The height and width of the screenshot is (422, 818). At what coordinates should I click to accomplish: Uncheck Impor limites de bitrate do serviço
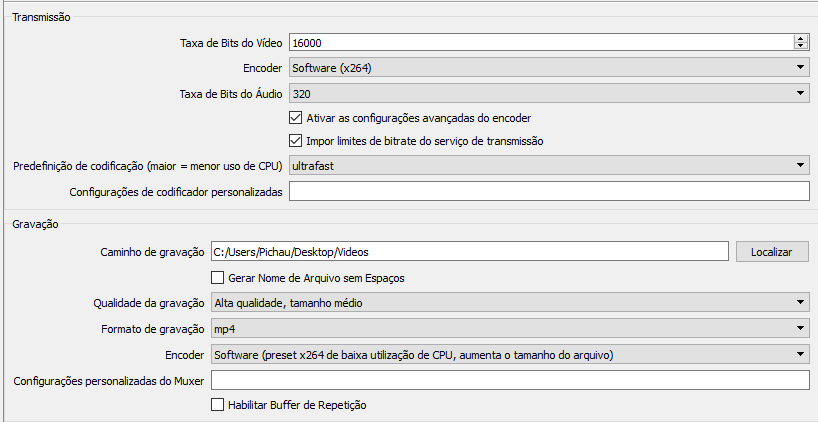click(x=295, y=141)
